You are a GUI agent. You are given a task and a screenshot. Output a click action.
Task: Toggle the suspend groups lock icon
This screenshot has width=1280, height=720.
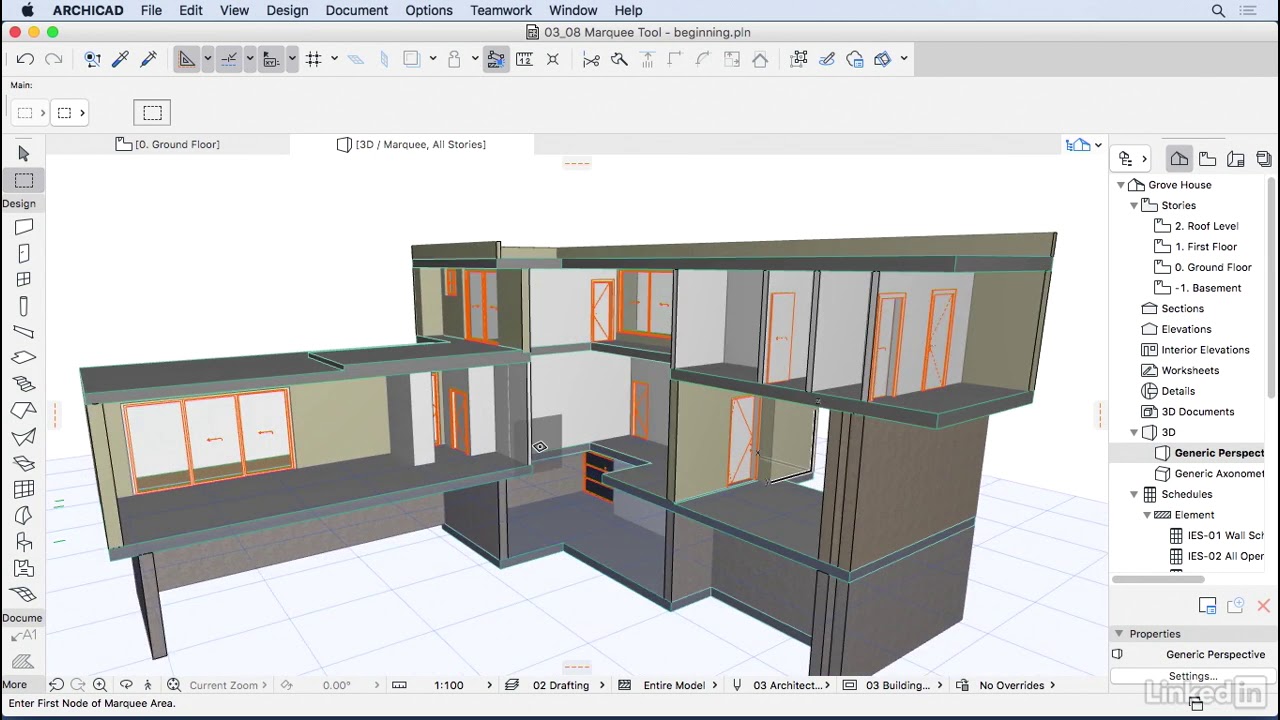(x=454, y=59)
